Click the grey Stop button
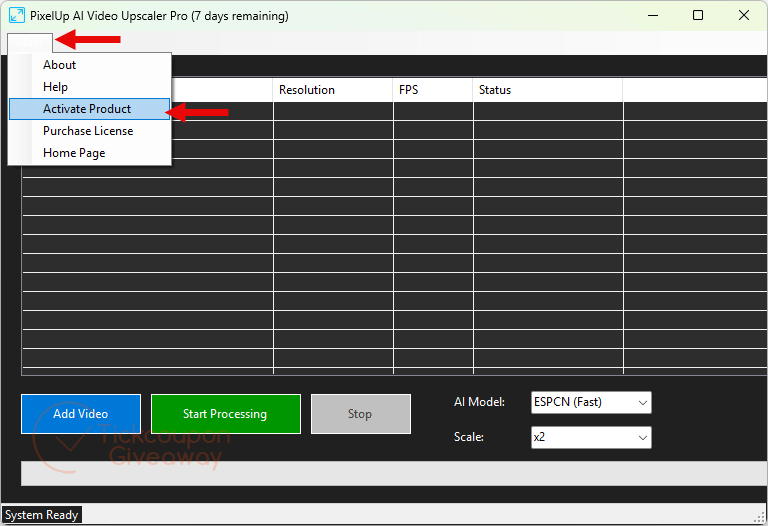 coord(360,414)
